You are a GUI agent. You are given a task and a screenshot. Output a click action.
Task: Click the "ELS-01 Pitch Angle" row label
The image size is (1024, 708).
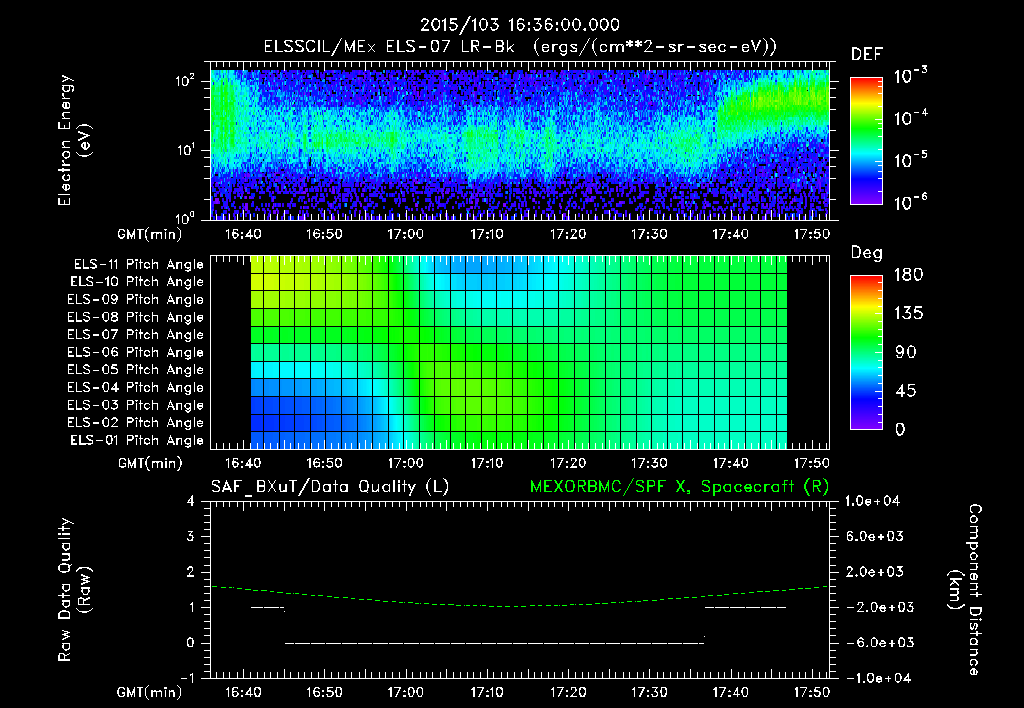[136, 440]
